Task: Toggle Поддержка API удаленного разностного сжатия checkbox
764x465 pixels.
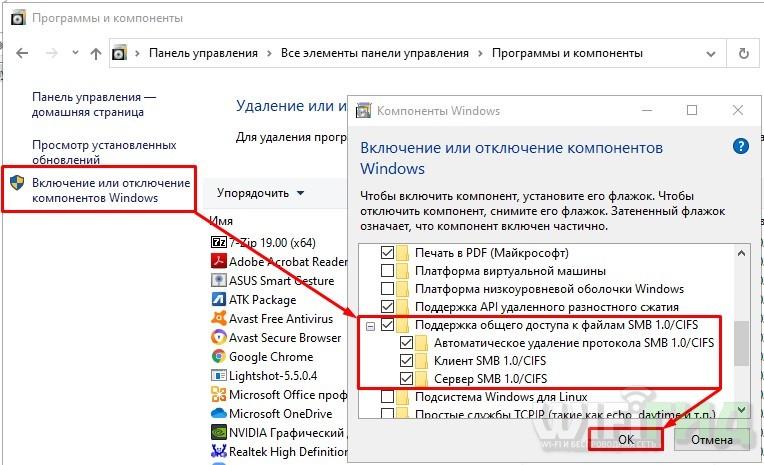Action: click(387, 307)
